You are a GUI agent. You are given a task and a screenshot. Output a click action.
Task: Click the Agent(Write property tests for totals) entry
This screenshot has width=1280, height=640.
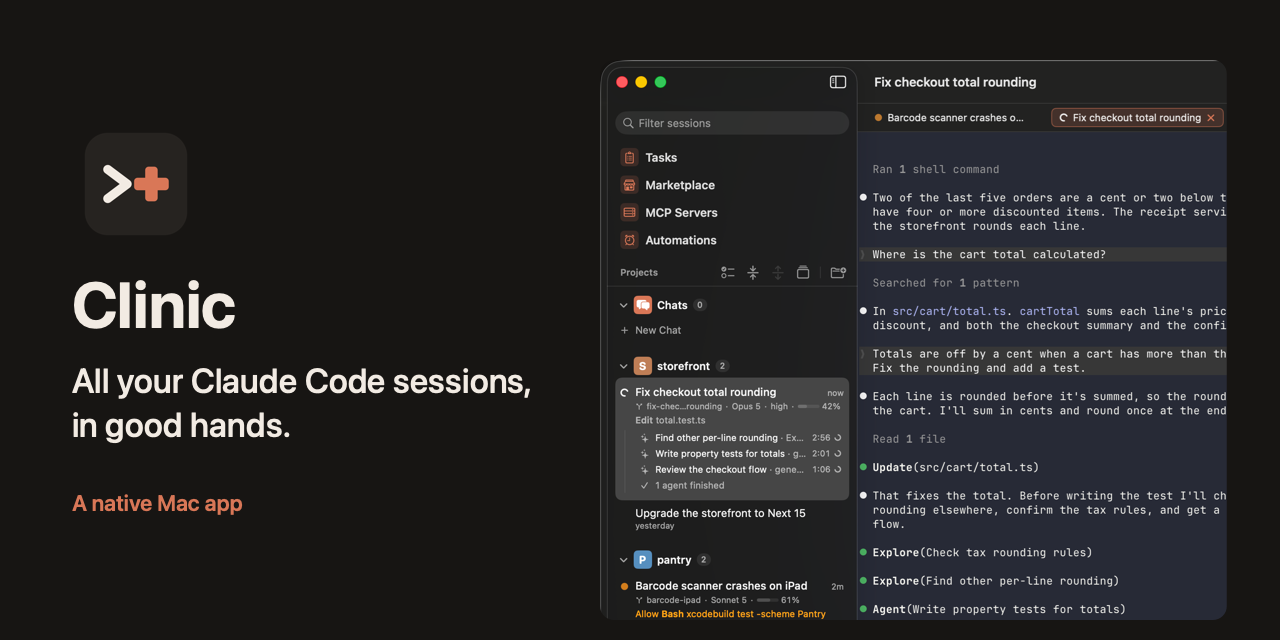coord(999,609)
